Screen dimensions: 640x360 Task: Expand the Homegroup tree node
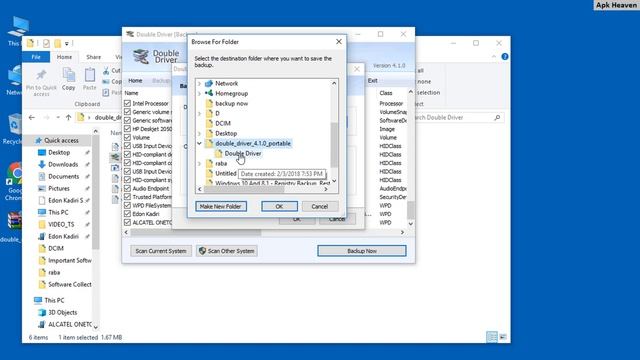coord(200,93)
